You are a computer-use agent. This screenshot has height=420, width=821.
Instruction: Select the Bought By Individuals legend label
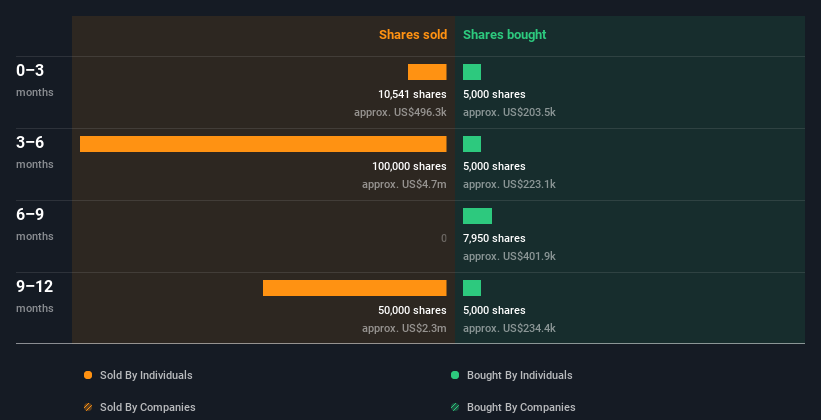coord(519,375)
